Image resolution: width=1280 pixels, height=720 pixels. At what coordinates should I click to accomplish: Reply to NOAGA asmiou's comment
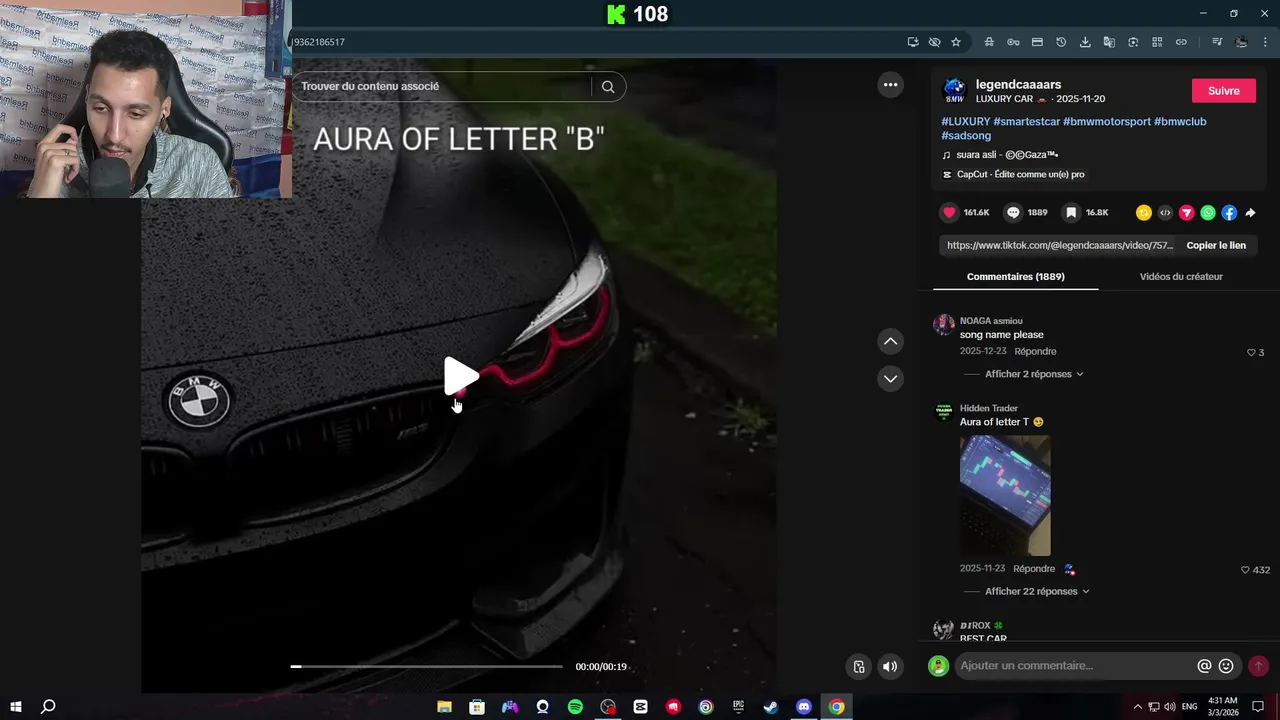(1035, 351)
